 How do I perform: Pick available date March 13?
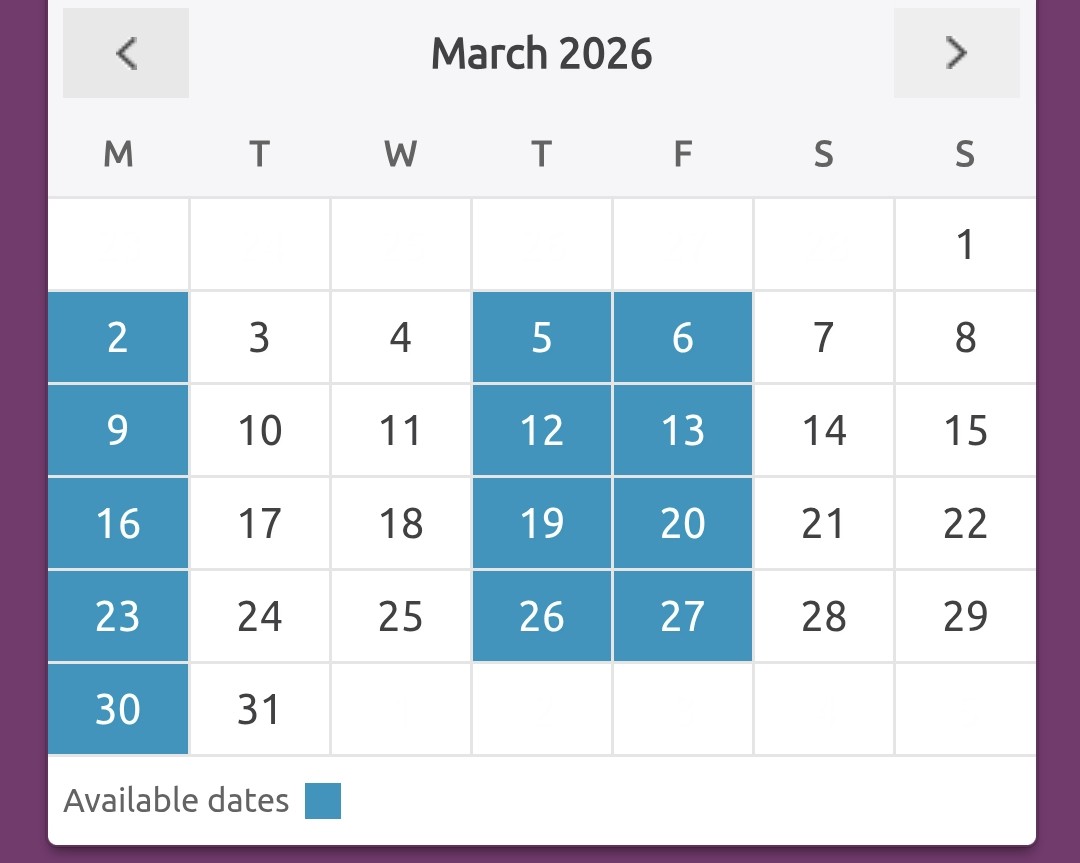(683, 431)
